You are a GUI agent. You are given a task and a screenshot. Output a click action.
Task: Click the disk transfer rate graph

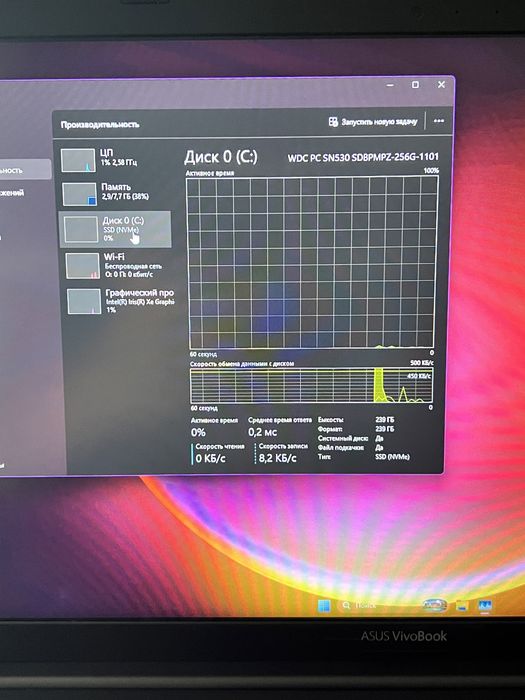(x=311, y=386)
